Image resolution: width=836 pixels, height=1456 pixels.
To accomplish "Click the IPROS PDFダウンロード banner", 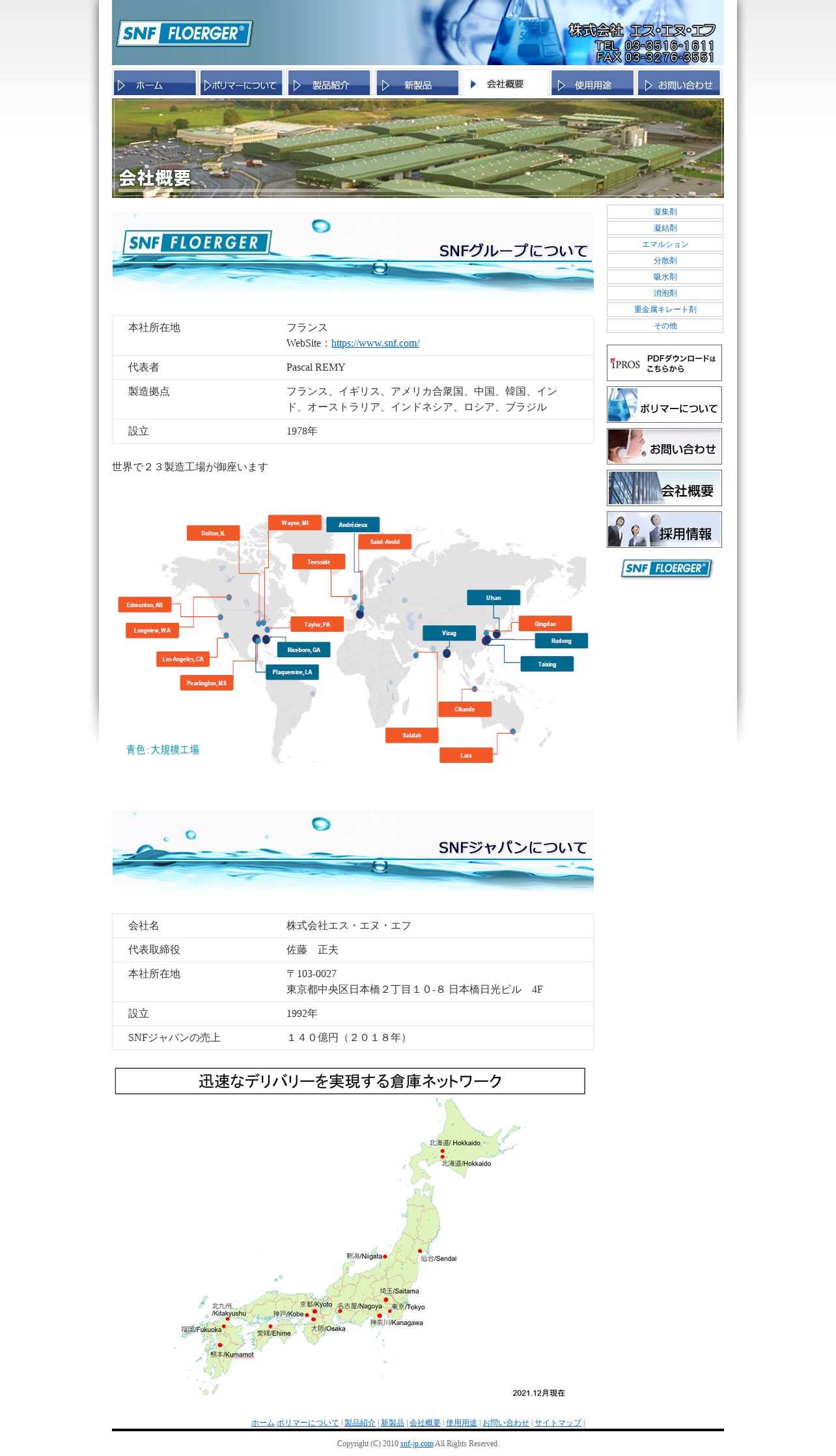I will pyautogui.click(x=664, y=363).
